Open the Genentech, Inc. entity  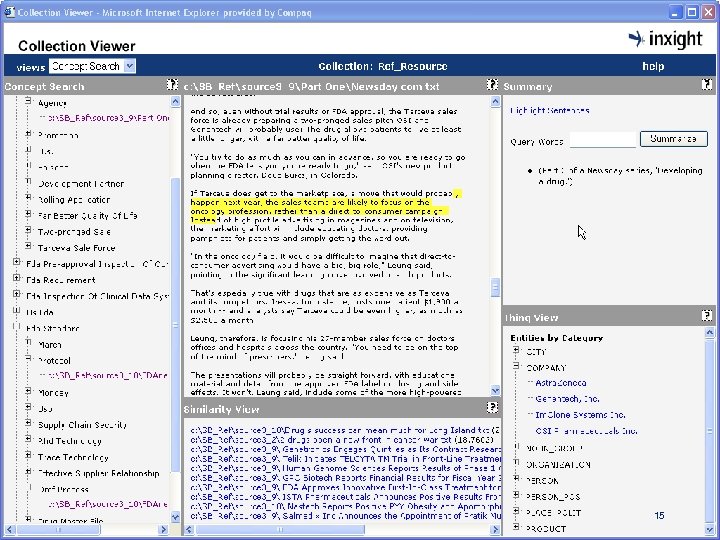click(568, 399)
